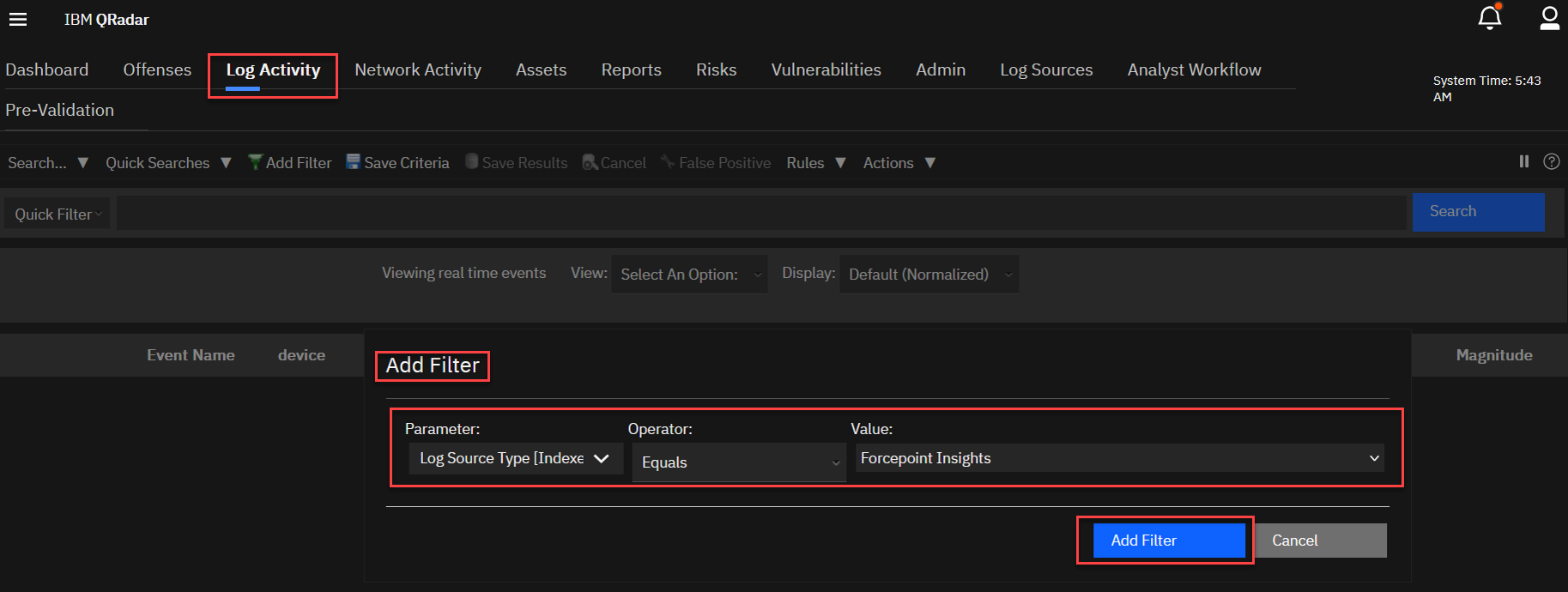Open the Value Forcepoint Insights dropdown
The width and height of the screenshot is (1568, 592).
1119,458
